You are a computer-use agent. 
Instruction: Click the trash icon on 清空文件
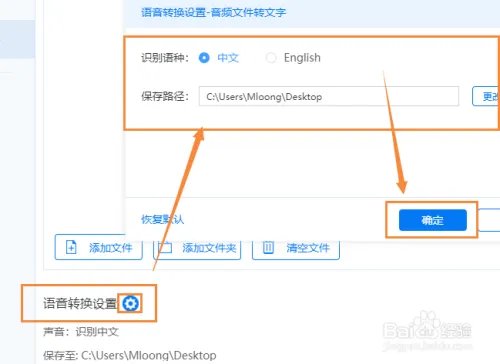[x=268, y=248]
